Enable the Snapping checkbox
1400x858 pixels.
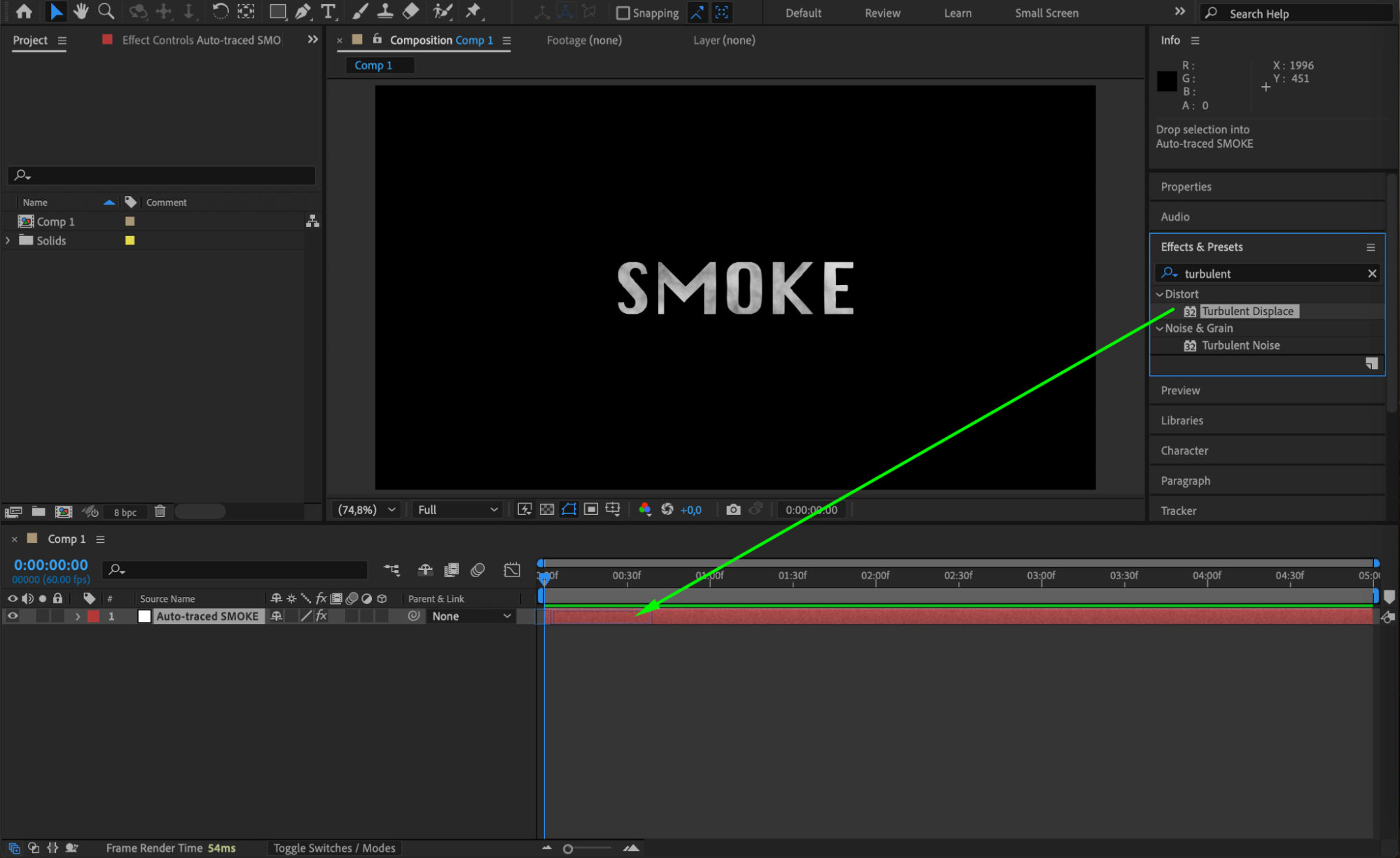(x=622, y=13)
